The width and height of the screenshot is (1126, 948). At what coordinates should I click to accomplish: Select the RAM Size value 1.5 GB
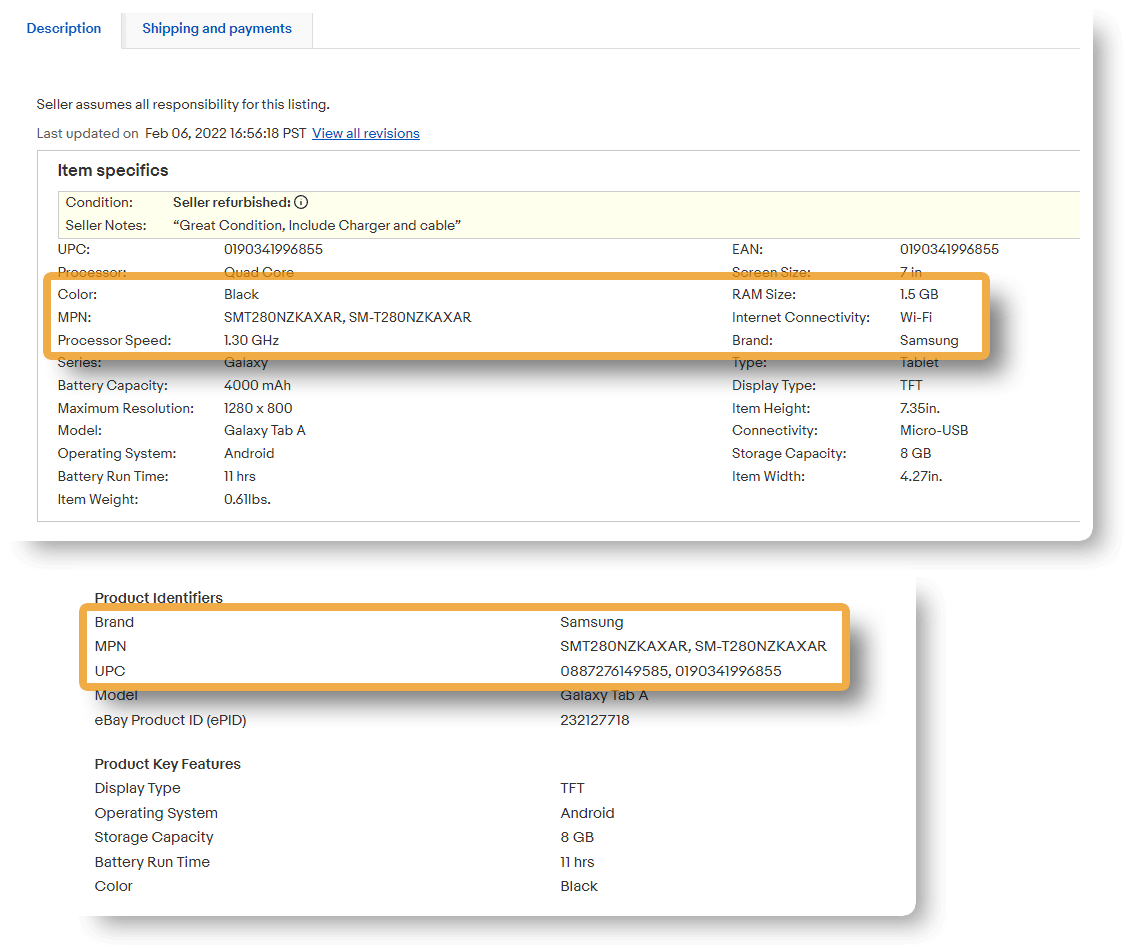point(918,294)
